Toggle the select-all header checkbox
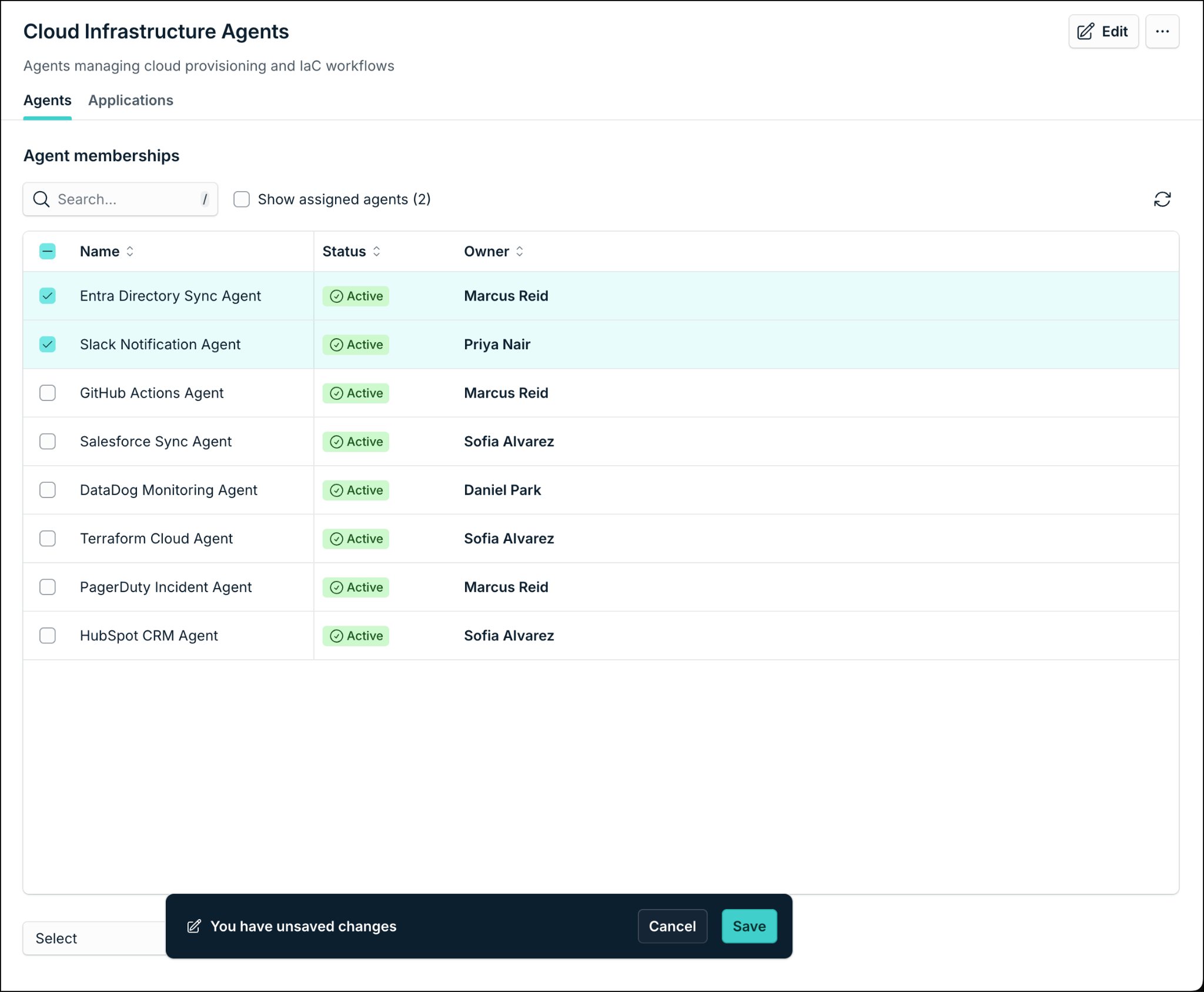Image resolution: width=1204 pixels, height=992 pixels. coord(48,252)
